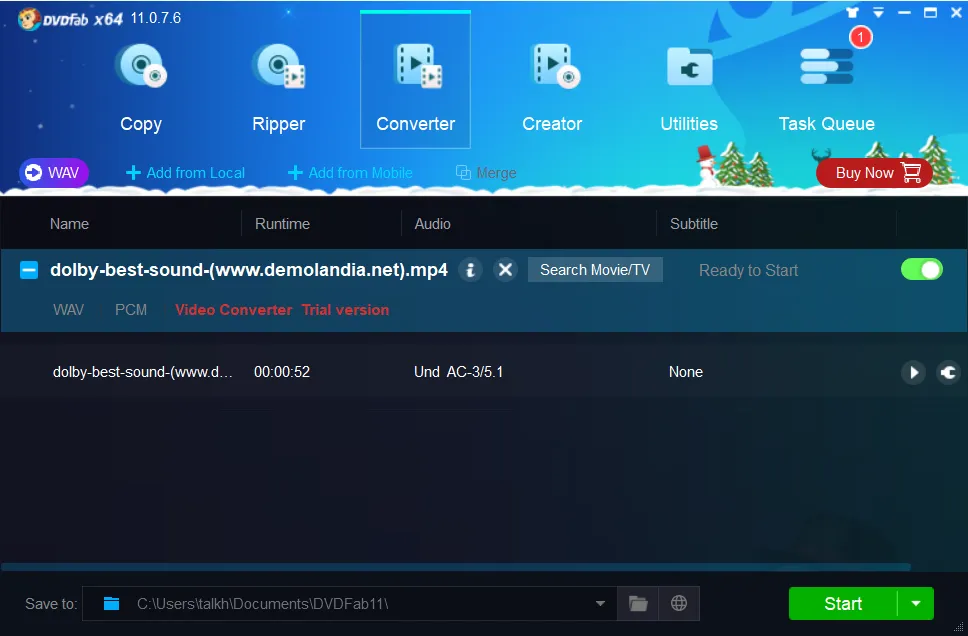Click Add from Local
968x636 pixels.
[185, 173]
